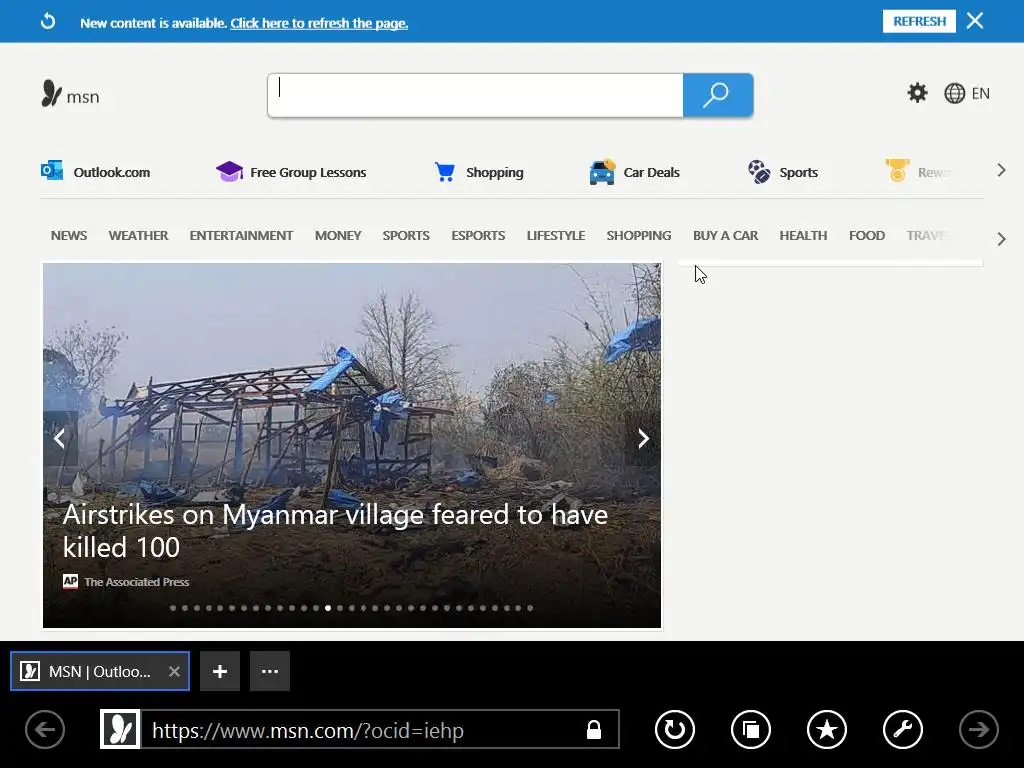The width and height of the screenshot is (1024, 768).
Task: Show the previous slide in the carousel
Action: pyautogui.click(x=60, y=438)
